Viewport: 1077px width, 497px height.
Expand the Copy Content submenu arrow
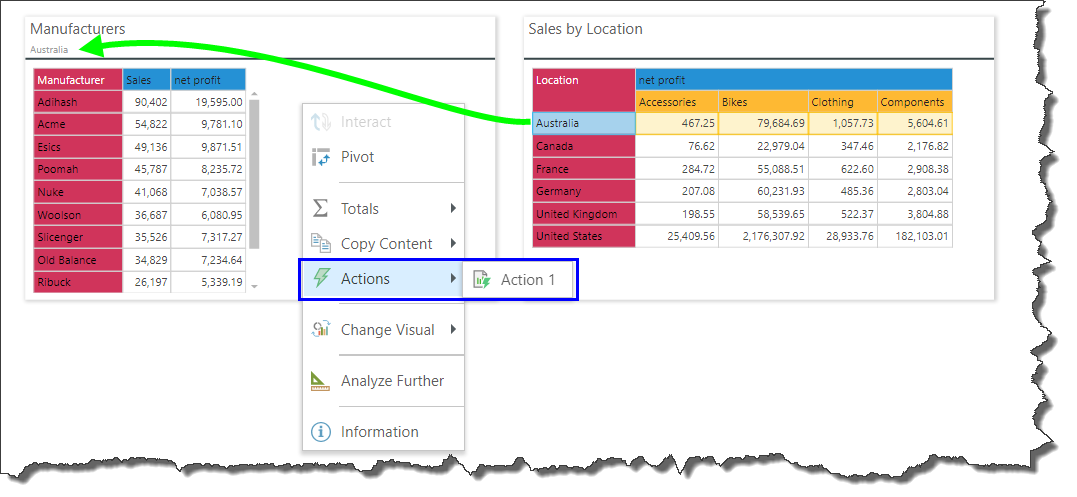click(x=453, y=244)
